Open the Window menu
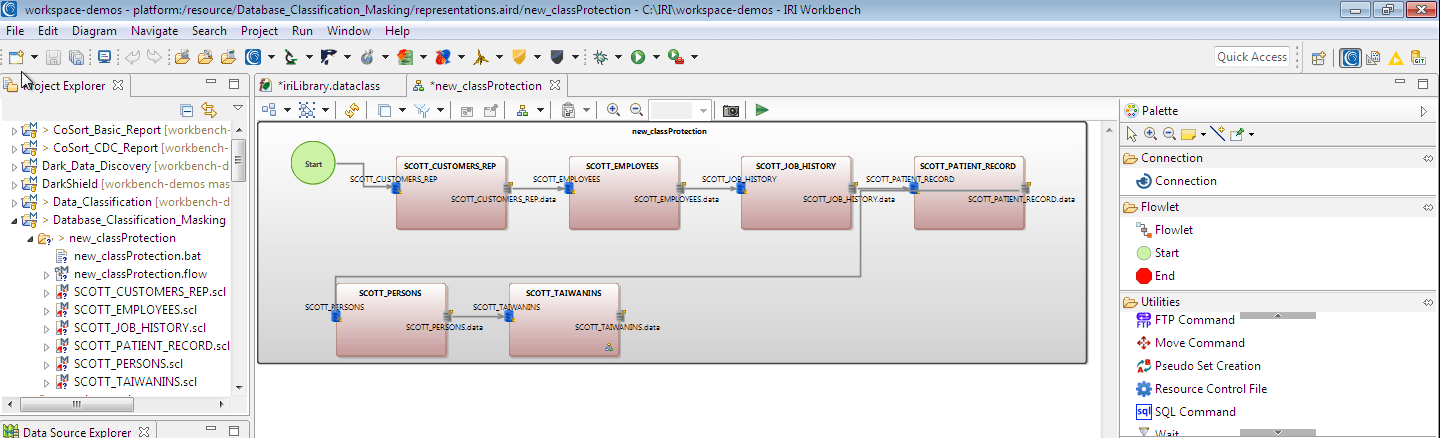Screen dimensions: 1440x438 pyautogui.click(x=349, y=31)
